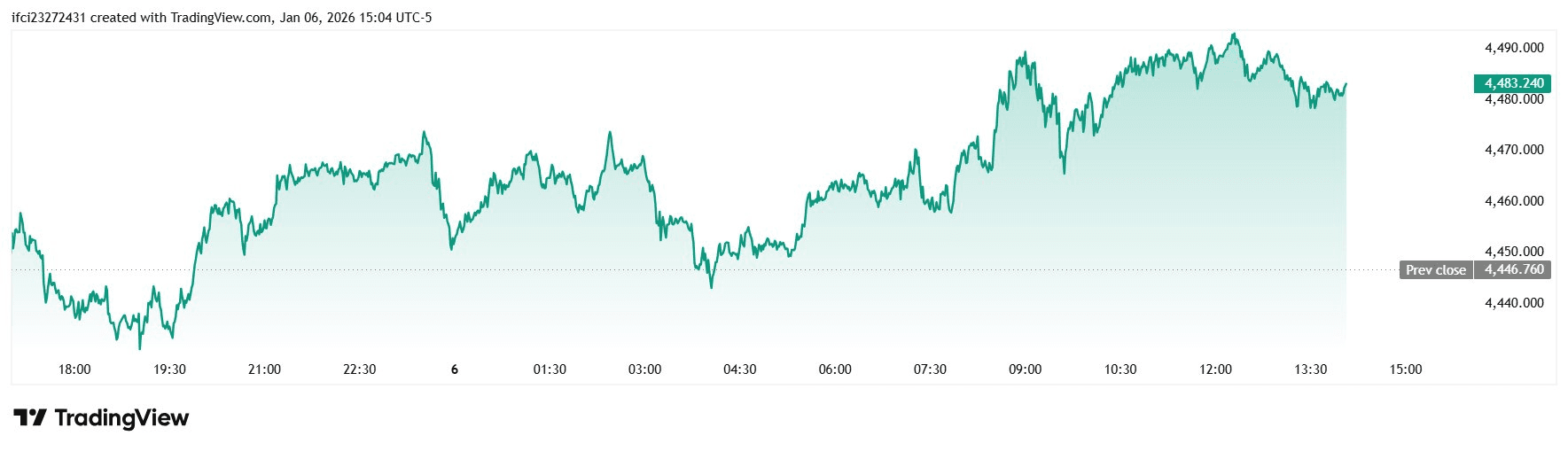Click the TradingView logo icon

pyautogui.click(x=30, y=417)
